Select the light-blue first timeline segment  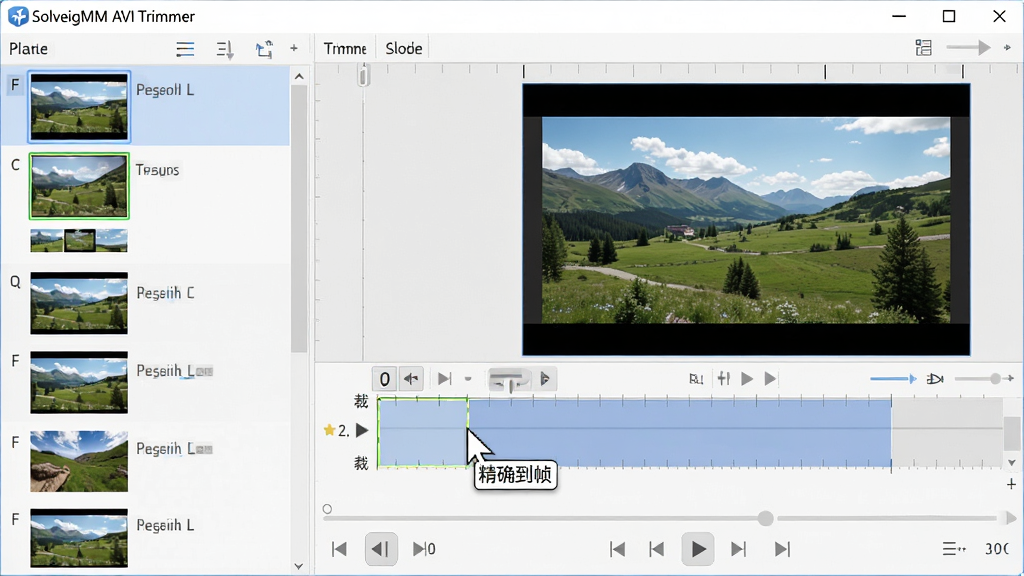point(423,432)
